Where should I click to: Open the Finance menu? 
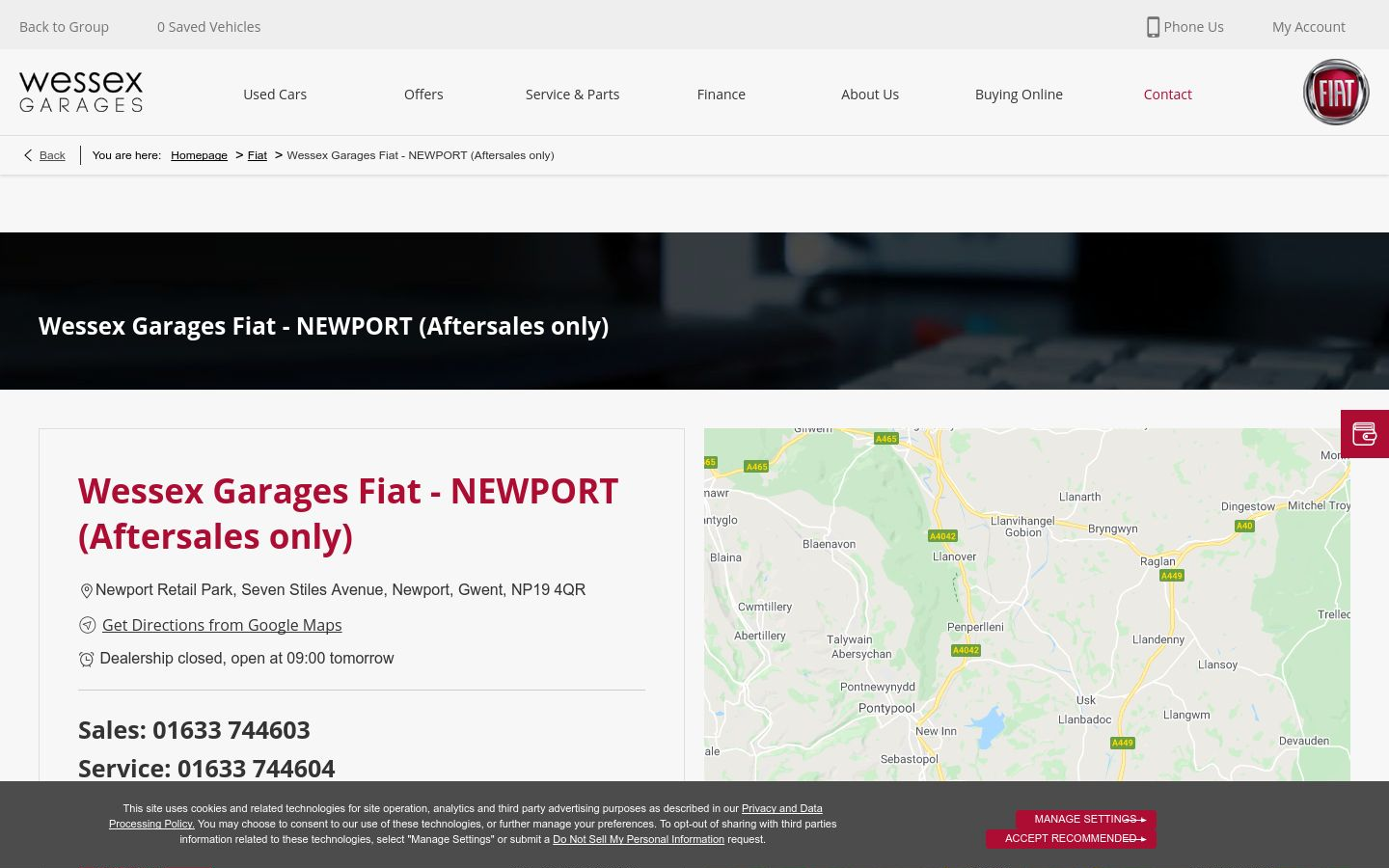click(722, 95)
